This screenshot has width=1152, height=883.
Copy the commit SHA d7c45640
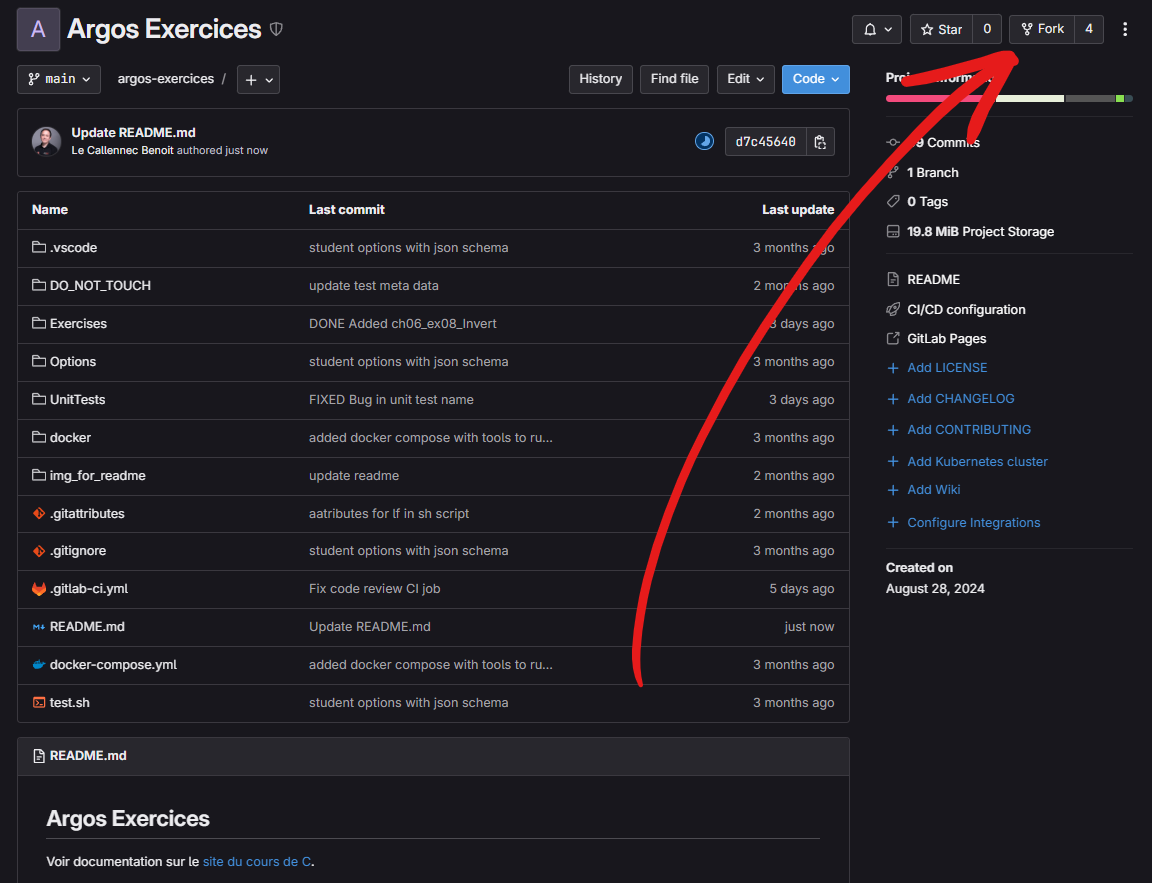(x=820, y=142)
